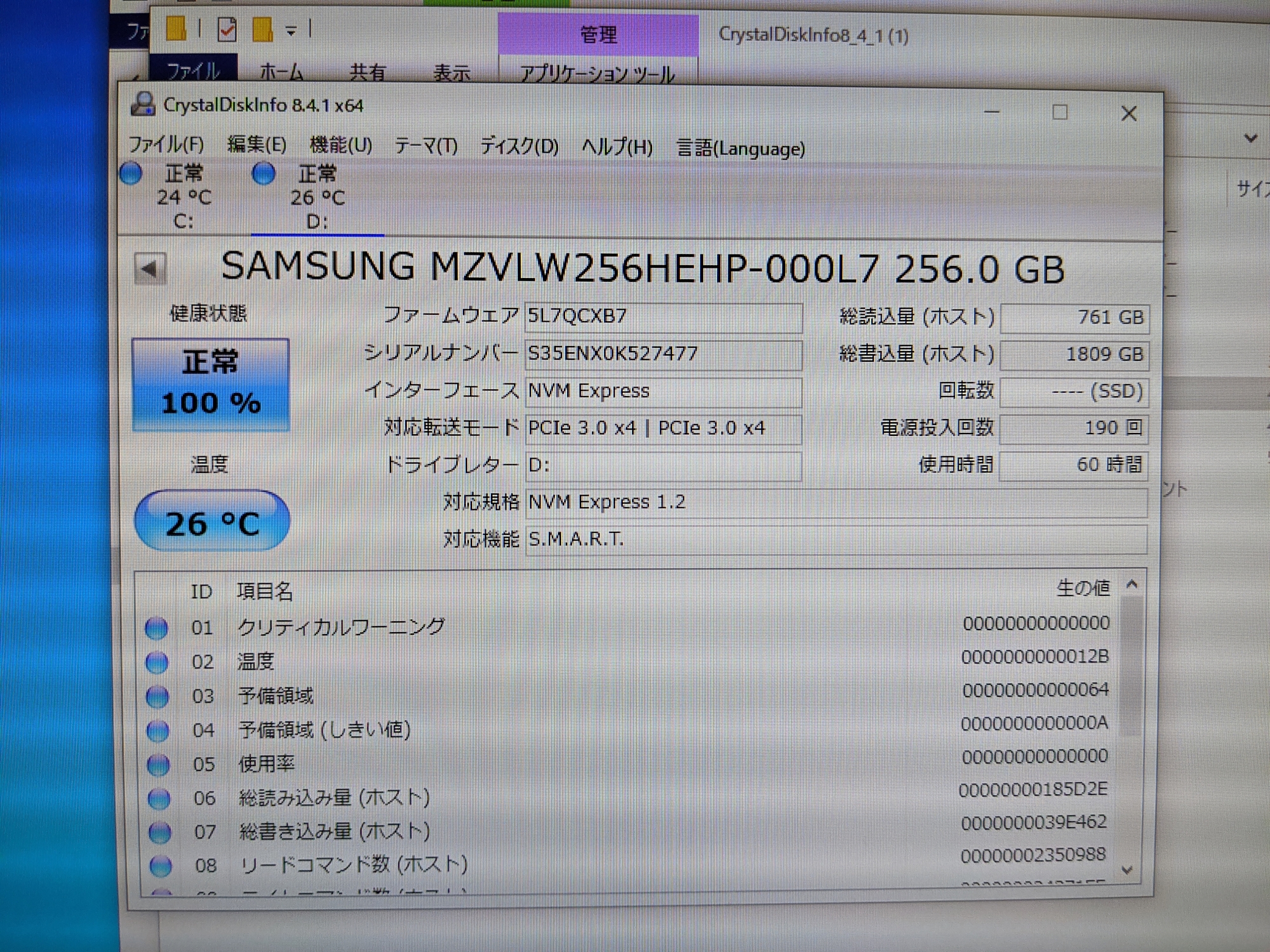Click the checkmark properties icon in Explorer toolbar
The image size is (1270, 952).
click(x=227, y=29)
